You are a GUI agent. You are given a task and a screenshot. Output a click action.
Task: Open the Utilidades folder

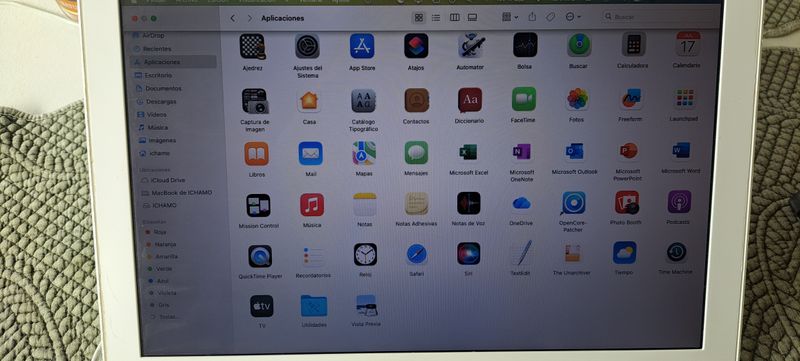[x=314, y=306]
